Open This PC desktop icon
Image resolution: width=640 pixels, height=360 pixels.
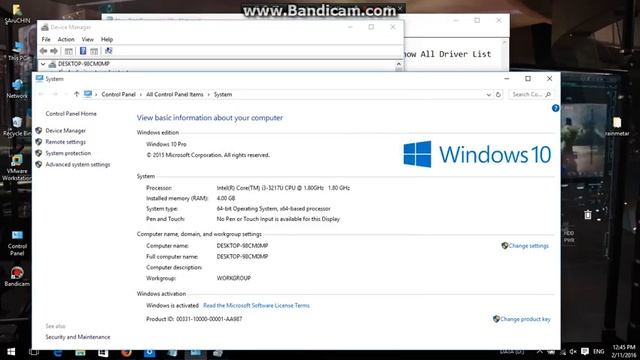tap(18, 51)
